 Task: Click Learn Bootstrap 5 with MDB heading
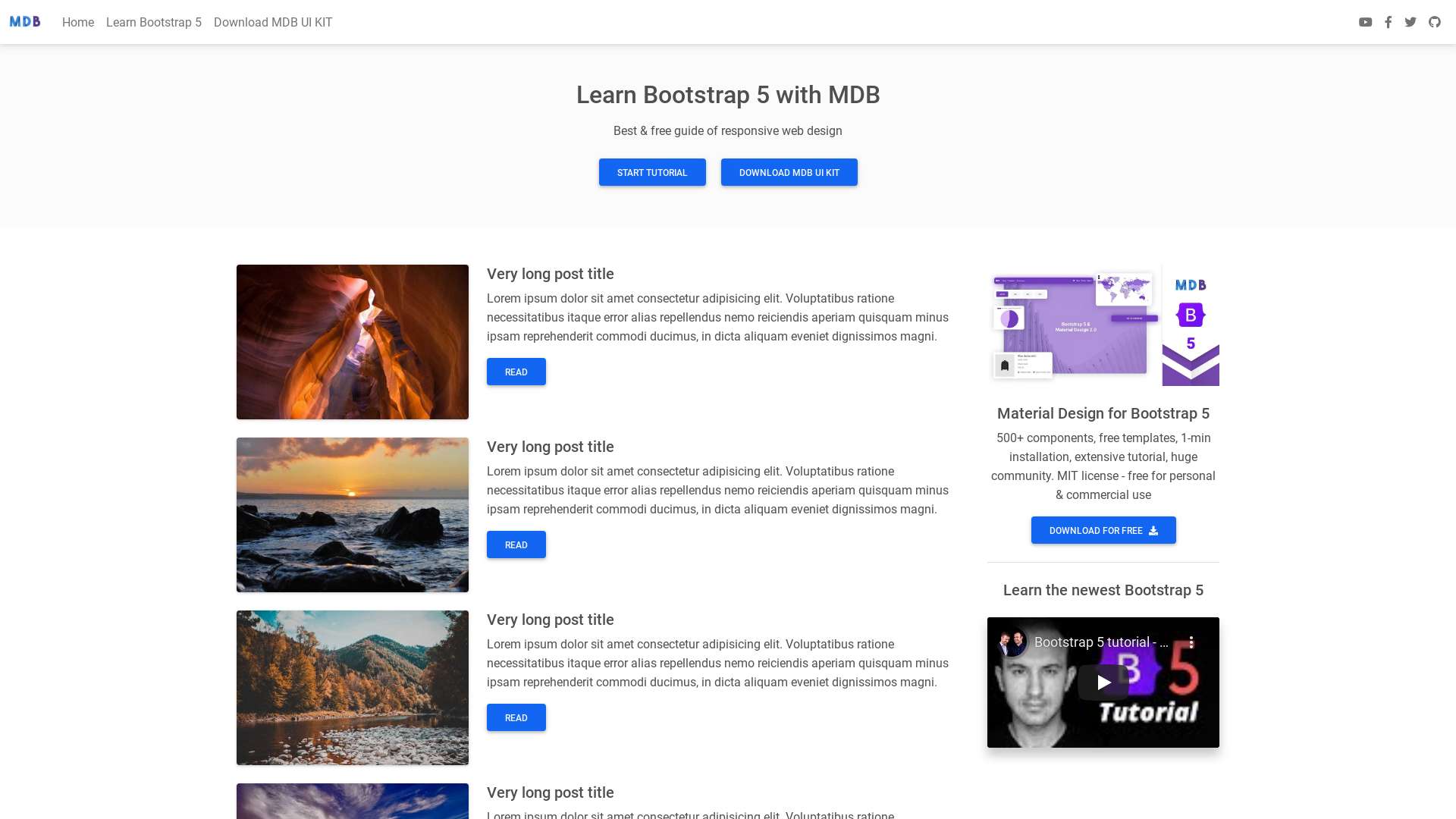(728, 95)
